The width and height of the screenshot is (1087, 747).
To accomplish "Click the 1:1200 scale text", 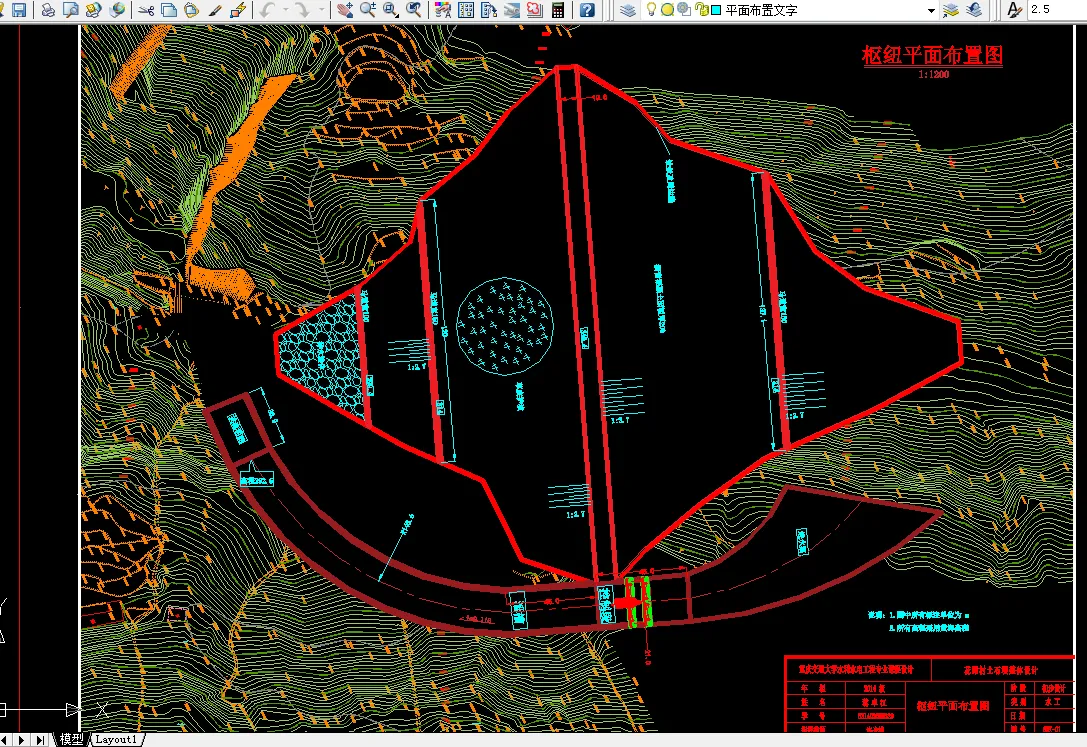I will 933,74.
